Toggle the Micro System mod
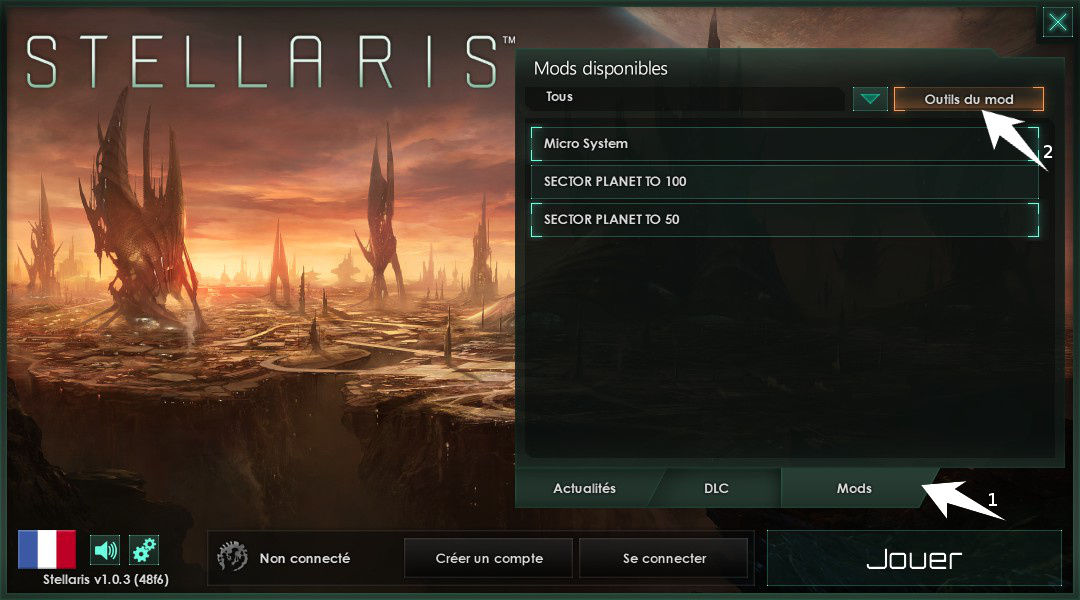Image resolution: width=1080 pixels, height=600 pixels. pos(785,143)
